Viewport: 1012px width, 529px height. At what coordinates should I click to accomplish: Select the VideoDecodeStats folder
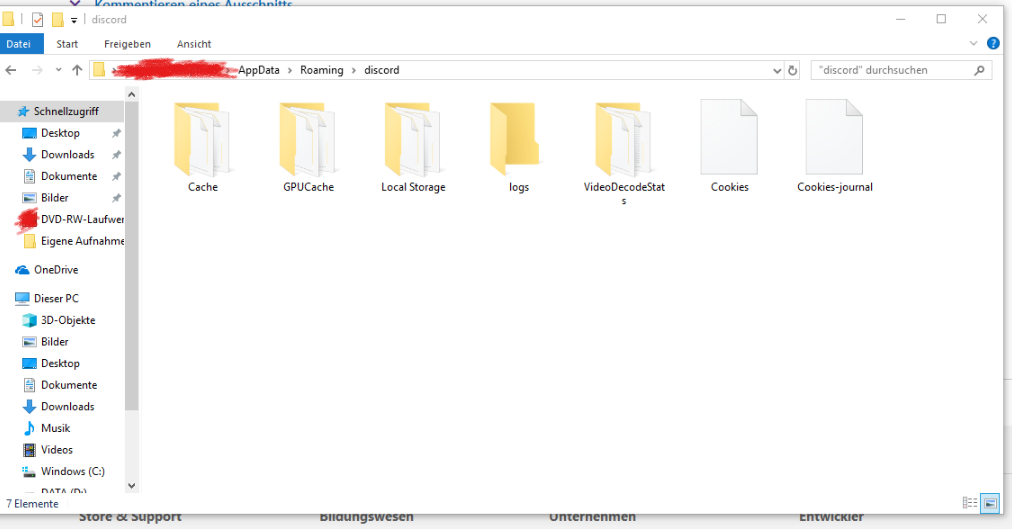click(623, 152)
